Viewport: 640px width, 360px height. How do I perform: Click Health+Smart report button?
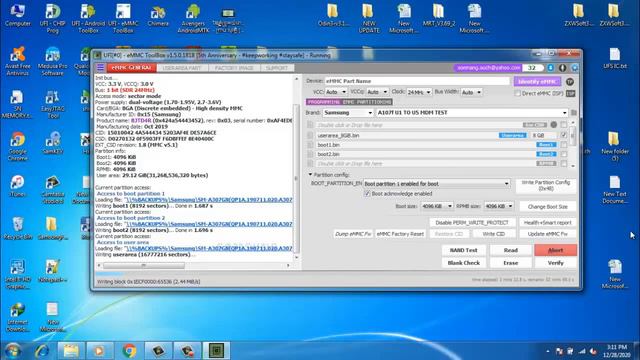tap(547, 223)
